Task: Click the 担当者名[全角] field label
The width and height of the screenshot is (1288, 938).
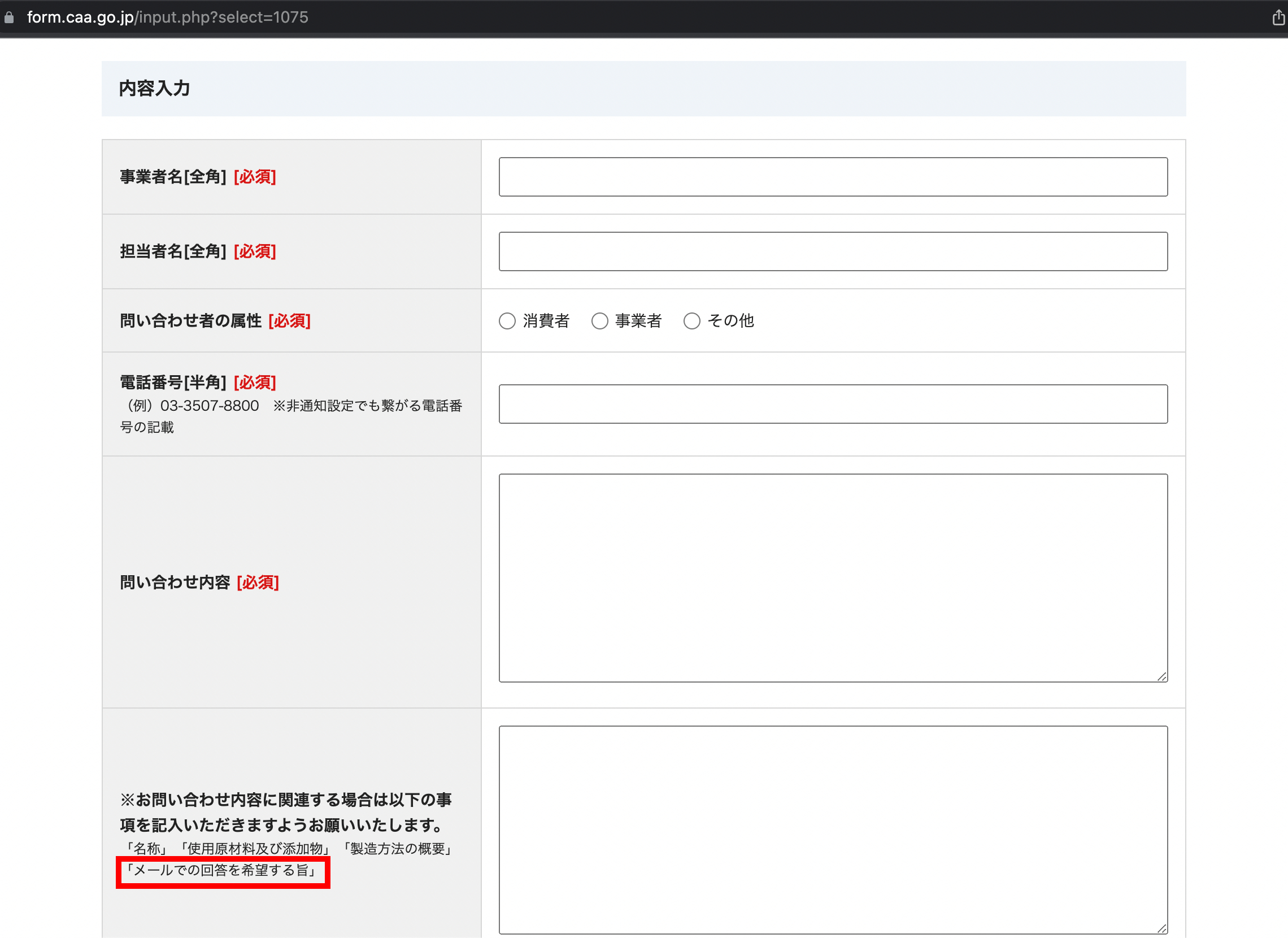Action: [173, 251]
